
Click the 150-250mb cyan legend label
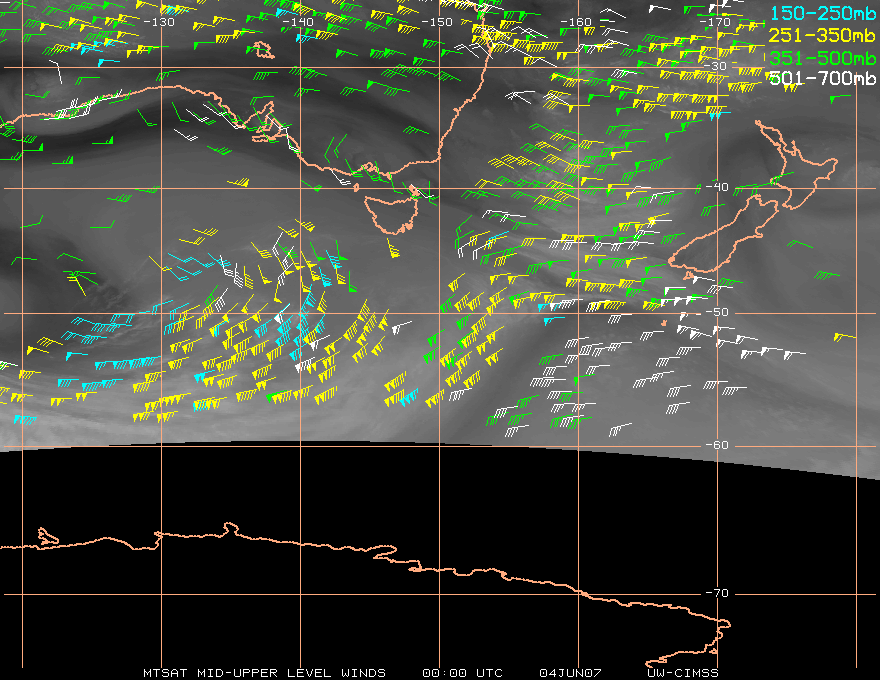click(823, 13)
